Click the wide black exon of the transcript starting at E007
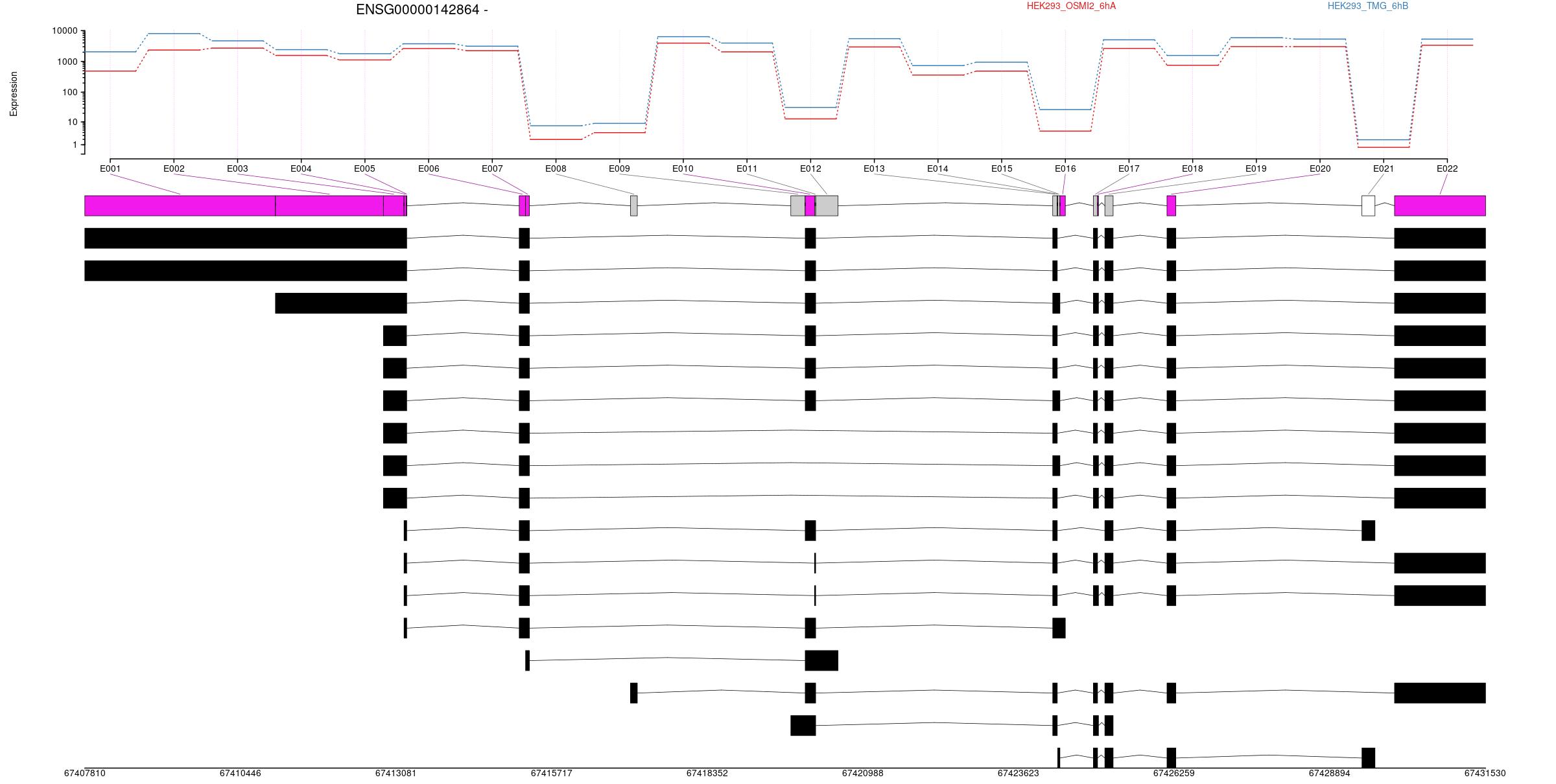Viewport: 1556px width, 784px height. [821, 660]
